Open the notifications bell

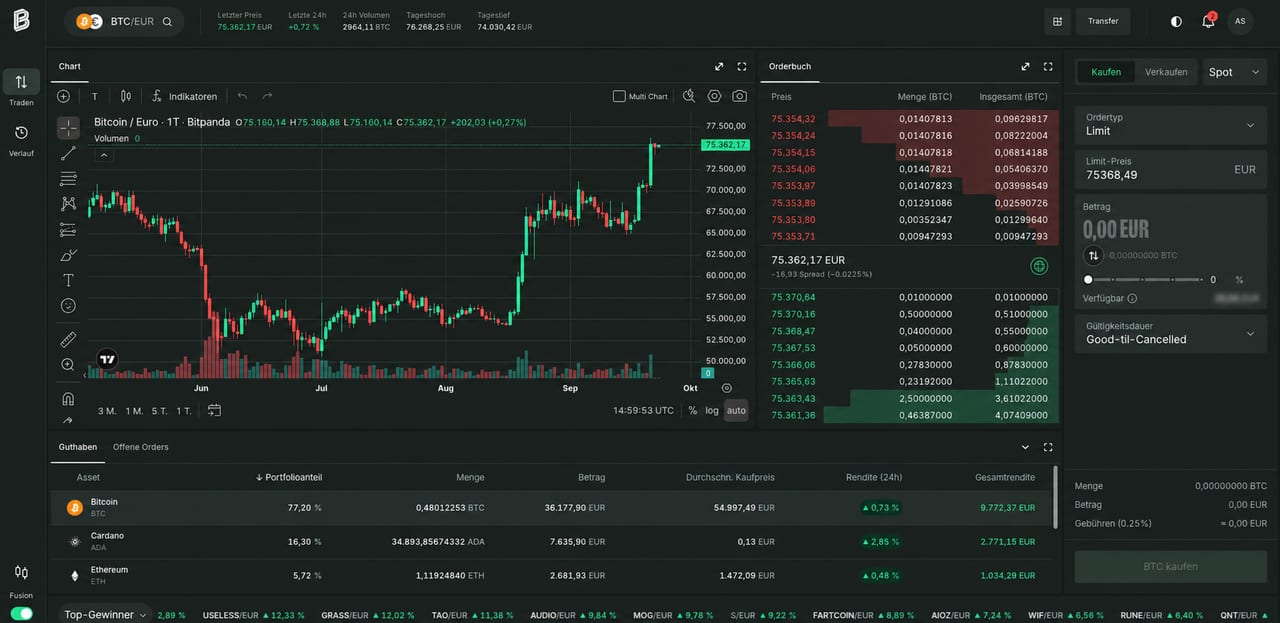click(x=1208, y=21)
